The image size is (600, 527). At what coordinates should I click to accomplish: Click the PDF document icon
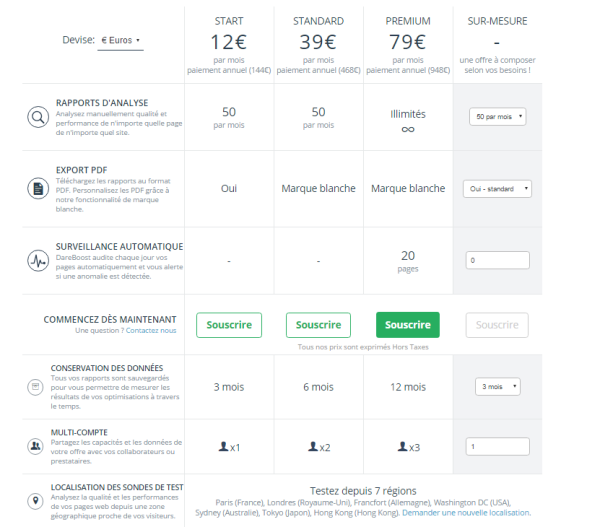37,188
